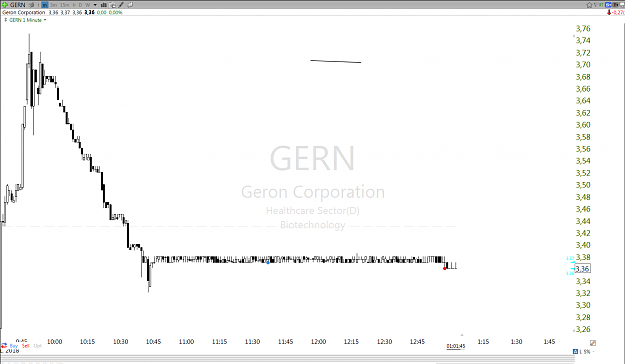625x364 pixels.
Task: Click the star favorite icon
Action: pyautogui.click(x=589, y=5)
